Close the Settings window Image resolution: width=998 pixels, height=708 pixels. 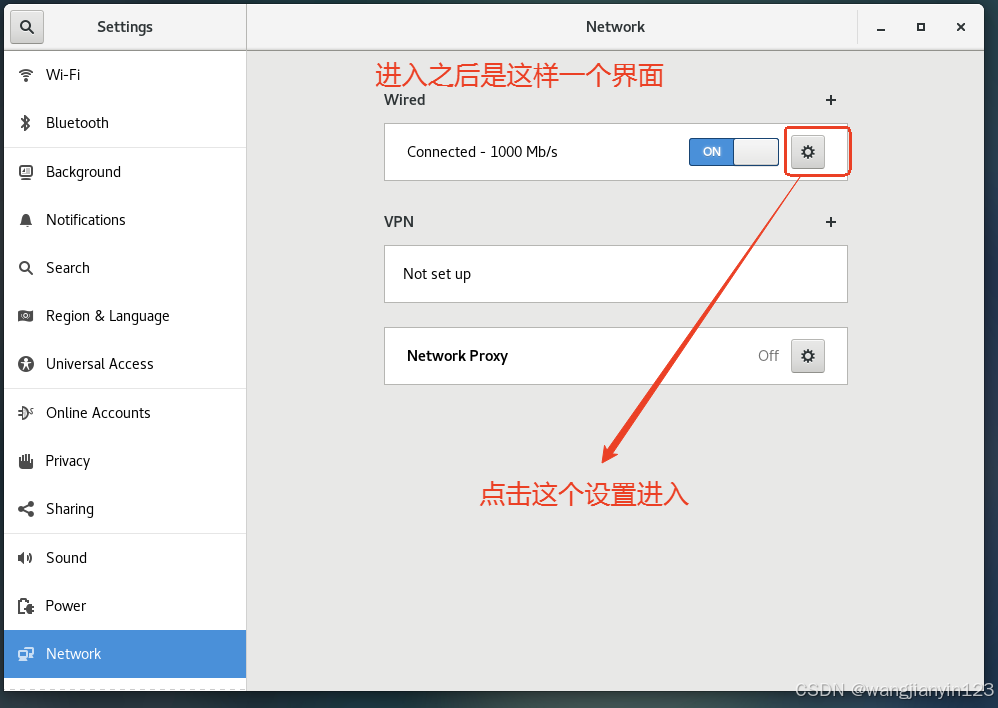(x=960, y=27)
